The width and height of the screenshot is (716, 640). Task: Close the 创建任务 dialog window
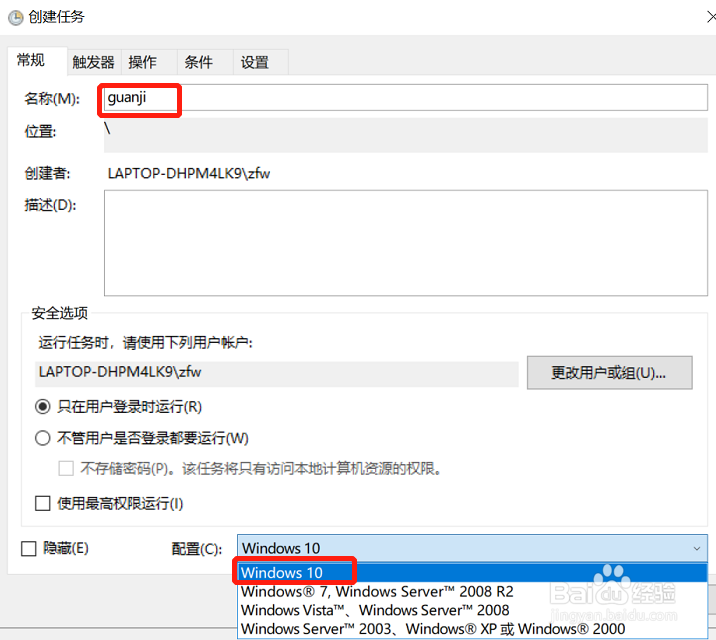coord(711,17)
